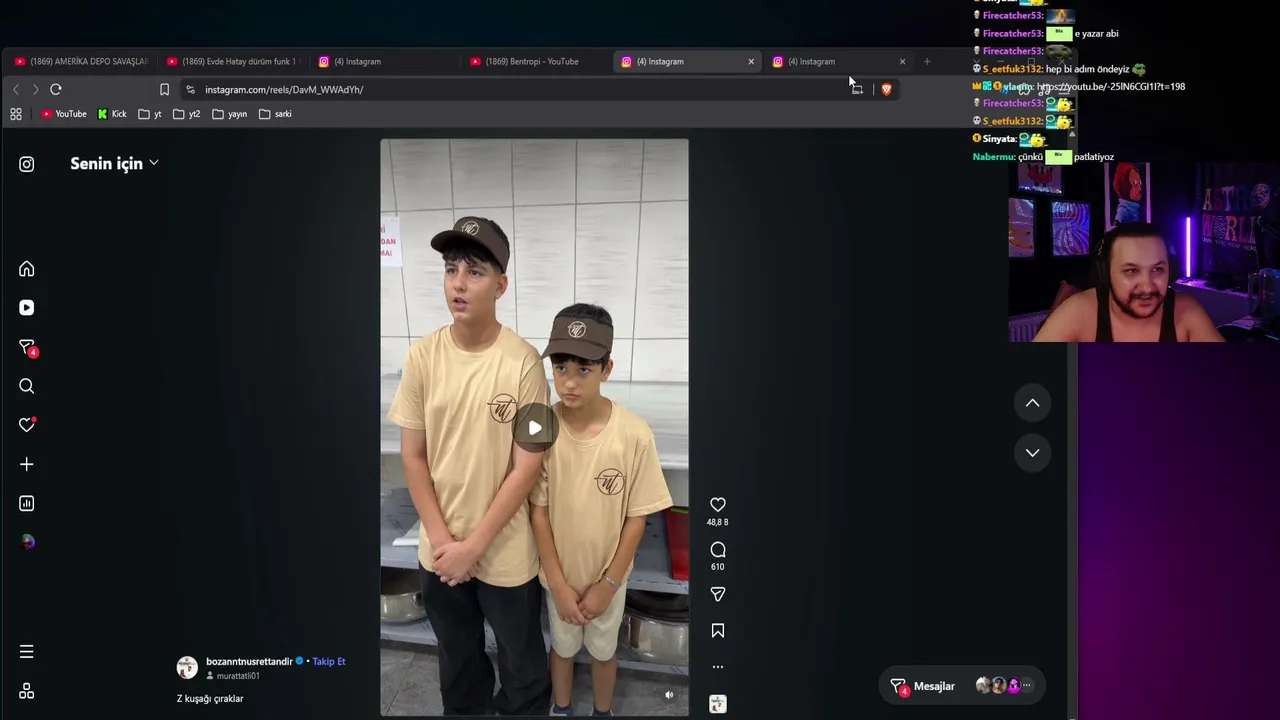Open Brave Shields icon
The image size is (1280, 720).
click(886, 89)
